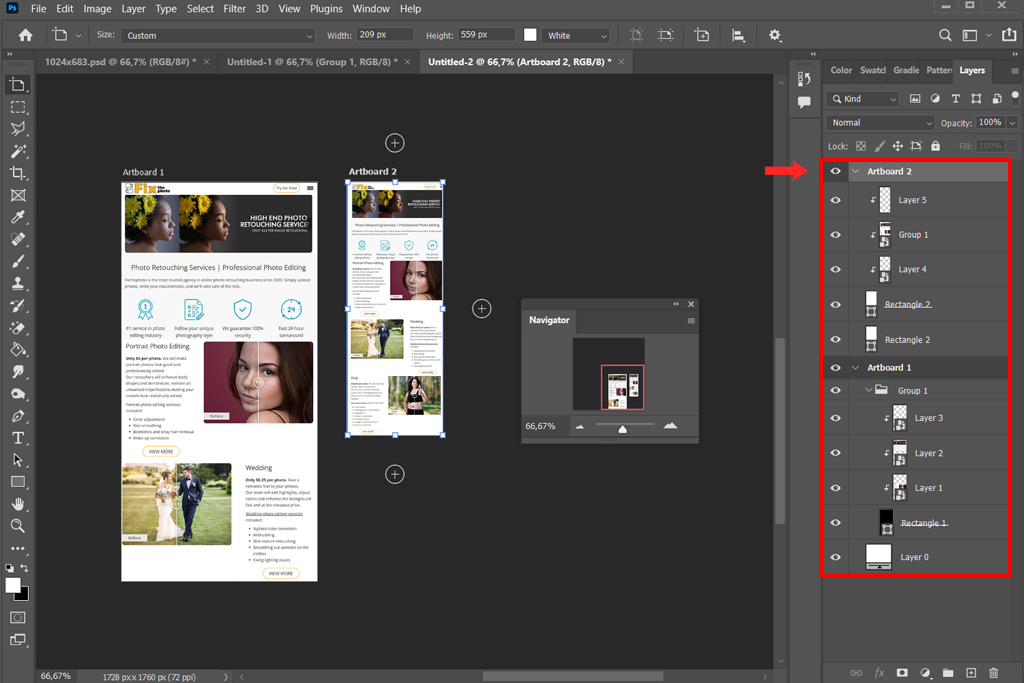The image size is (1024, 683).
Task: Create a new group folder icon
Action: pos(948,673)
